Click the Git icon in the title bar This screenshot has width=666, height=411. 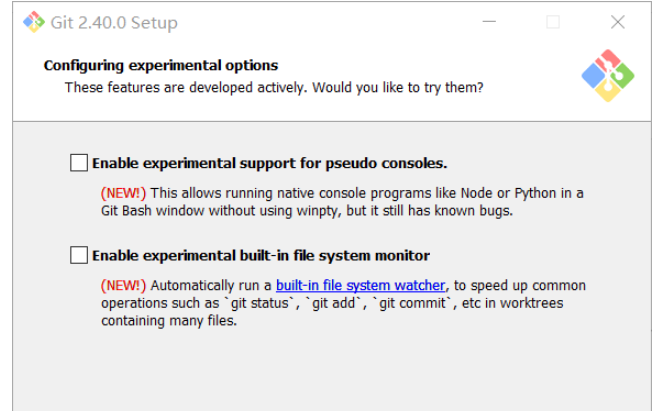pyautogui.click(x=34, y=22)
